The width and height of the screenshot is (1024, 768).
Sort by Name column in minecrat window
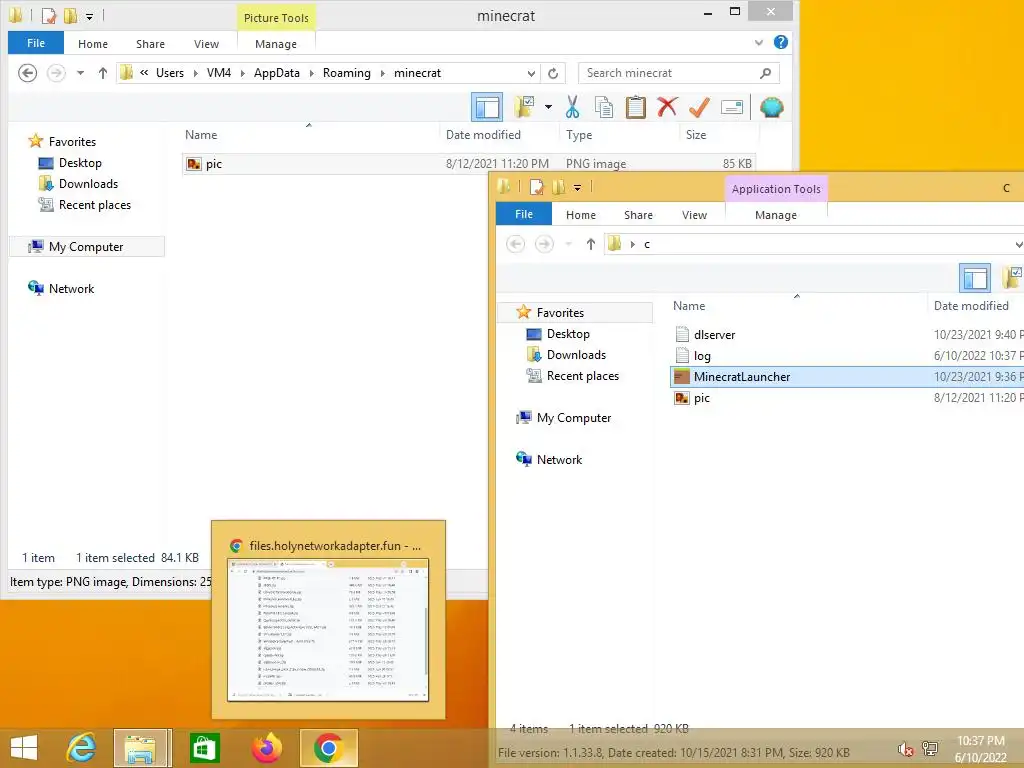tap(201, 135)
